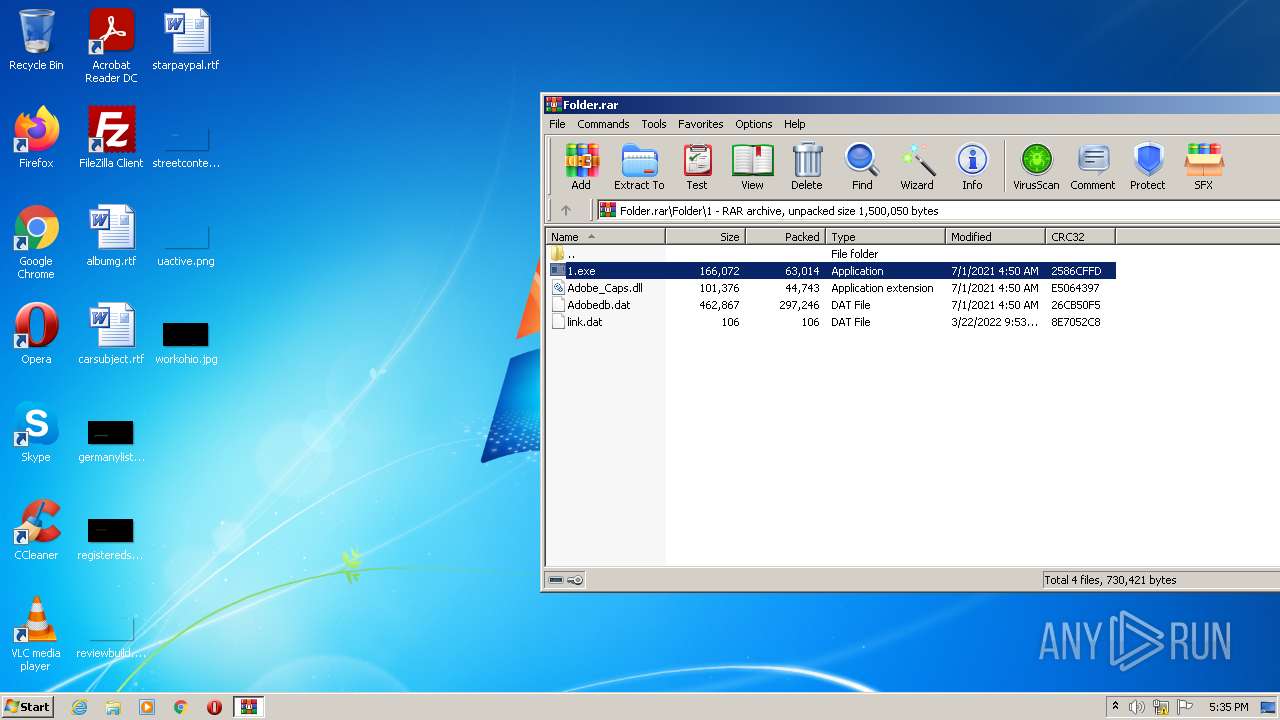Select germanylist... desktop file
This screenshot has width=1280, height=720.
click(111, 440)
